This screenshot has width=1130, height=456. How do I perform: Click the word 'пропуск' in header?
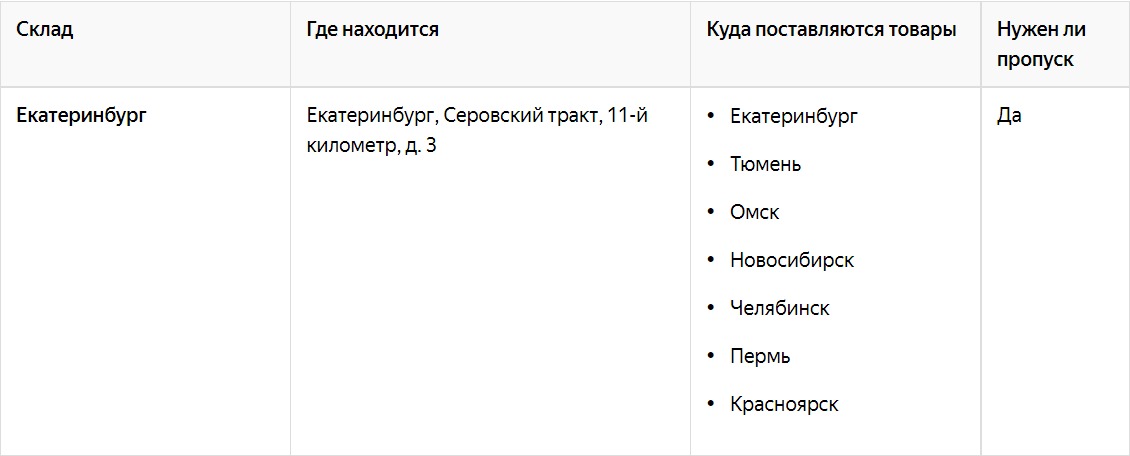(x=1036, y=60)
